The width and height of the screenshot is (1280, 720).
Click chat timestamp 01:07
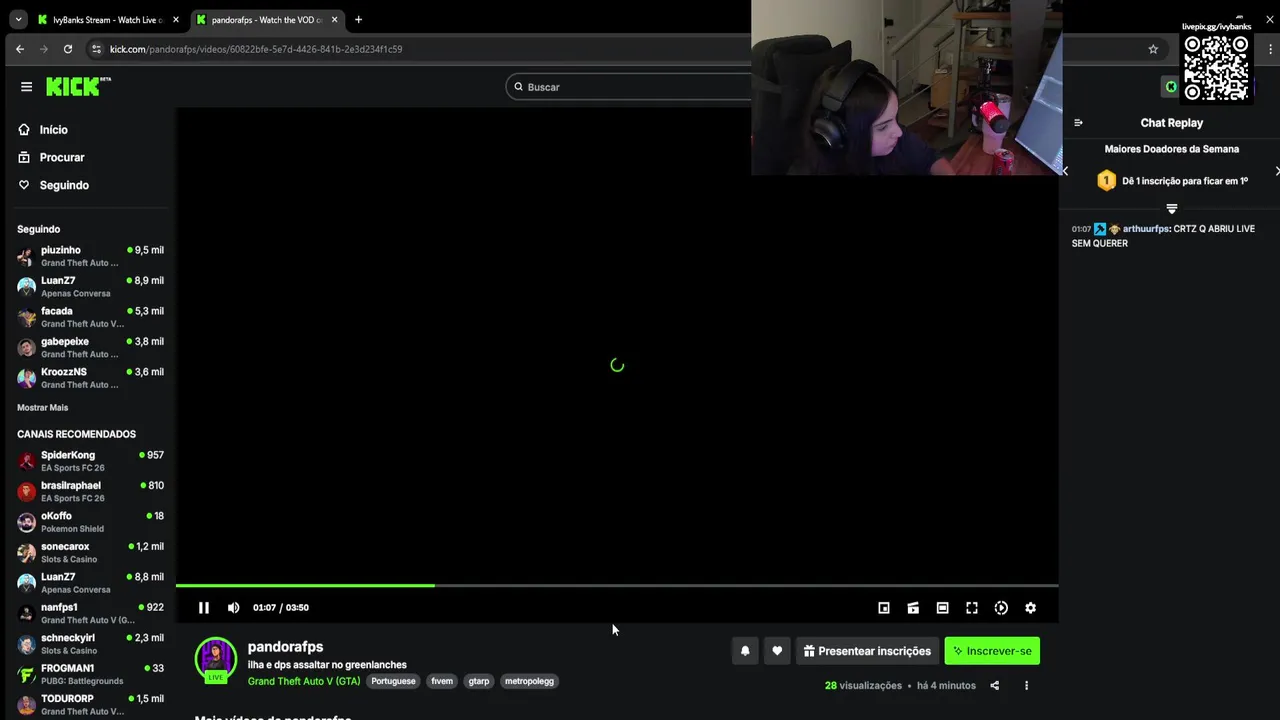tap(1081, 229)
